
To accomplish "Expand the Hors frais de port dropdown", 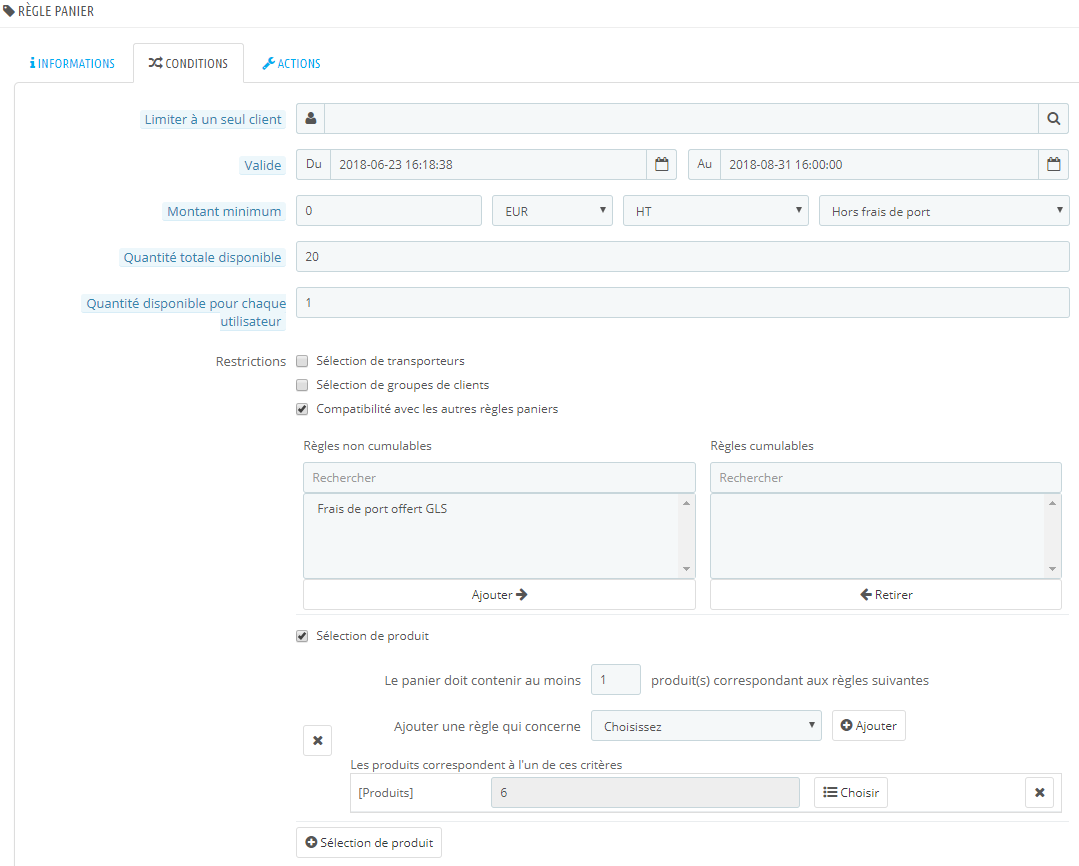I will click(943, 211).
